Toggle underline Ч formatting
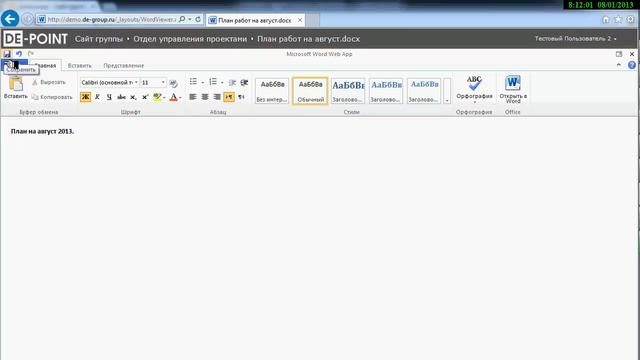640x360 pixels. [109, 97]
